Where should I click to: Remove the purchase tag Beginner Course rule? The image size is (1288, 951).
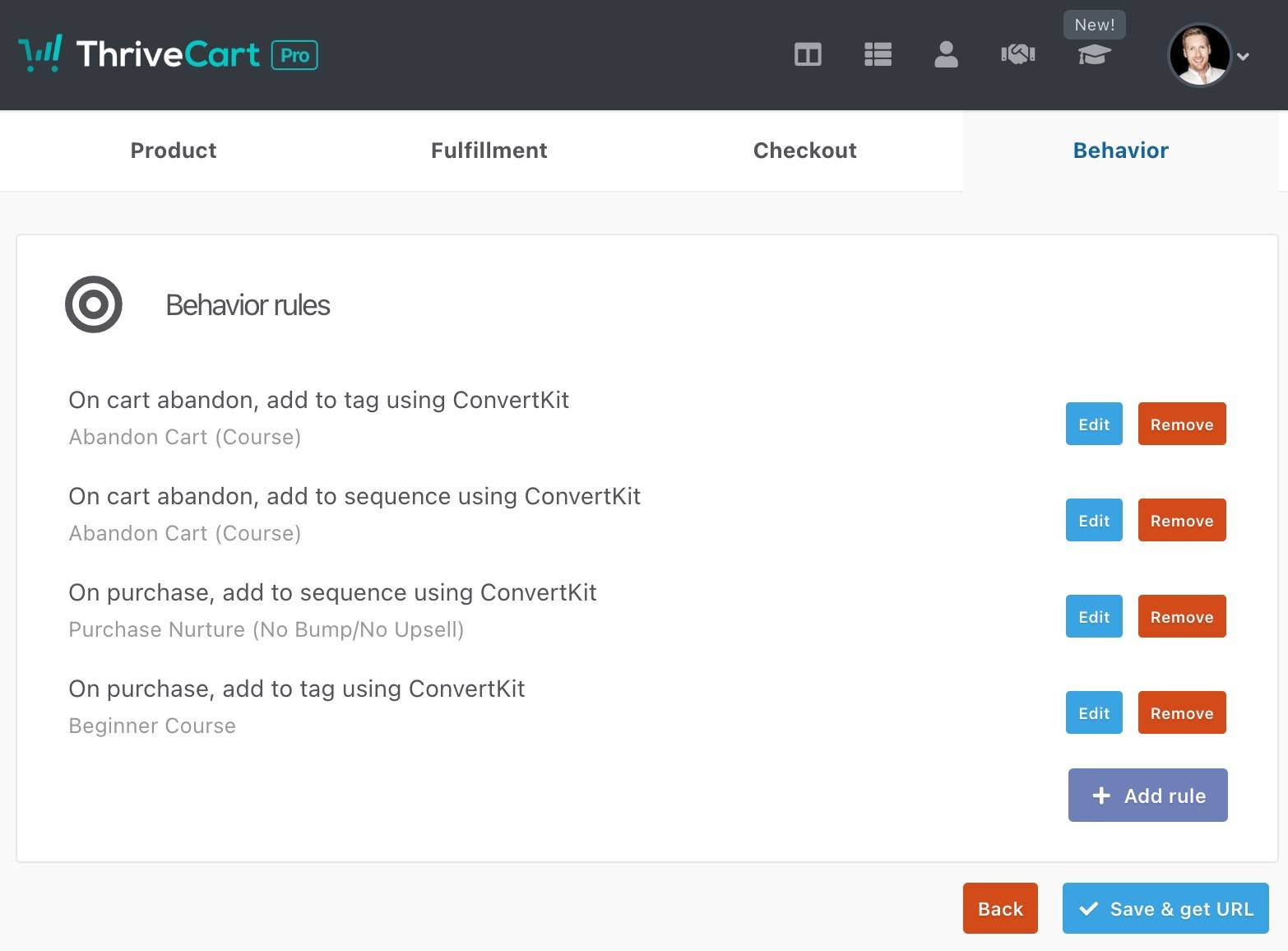pyautogui.click(x=1182, y=712)
